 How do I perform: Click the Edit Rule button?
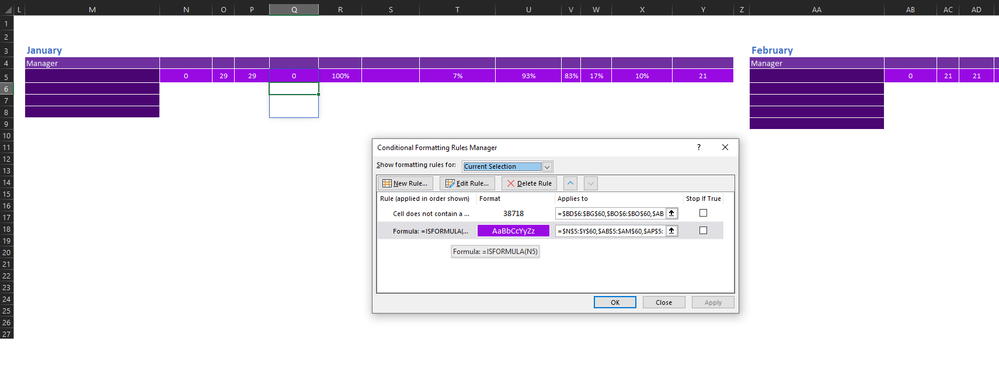click(x=467, y=184)
